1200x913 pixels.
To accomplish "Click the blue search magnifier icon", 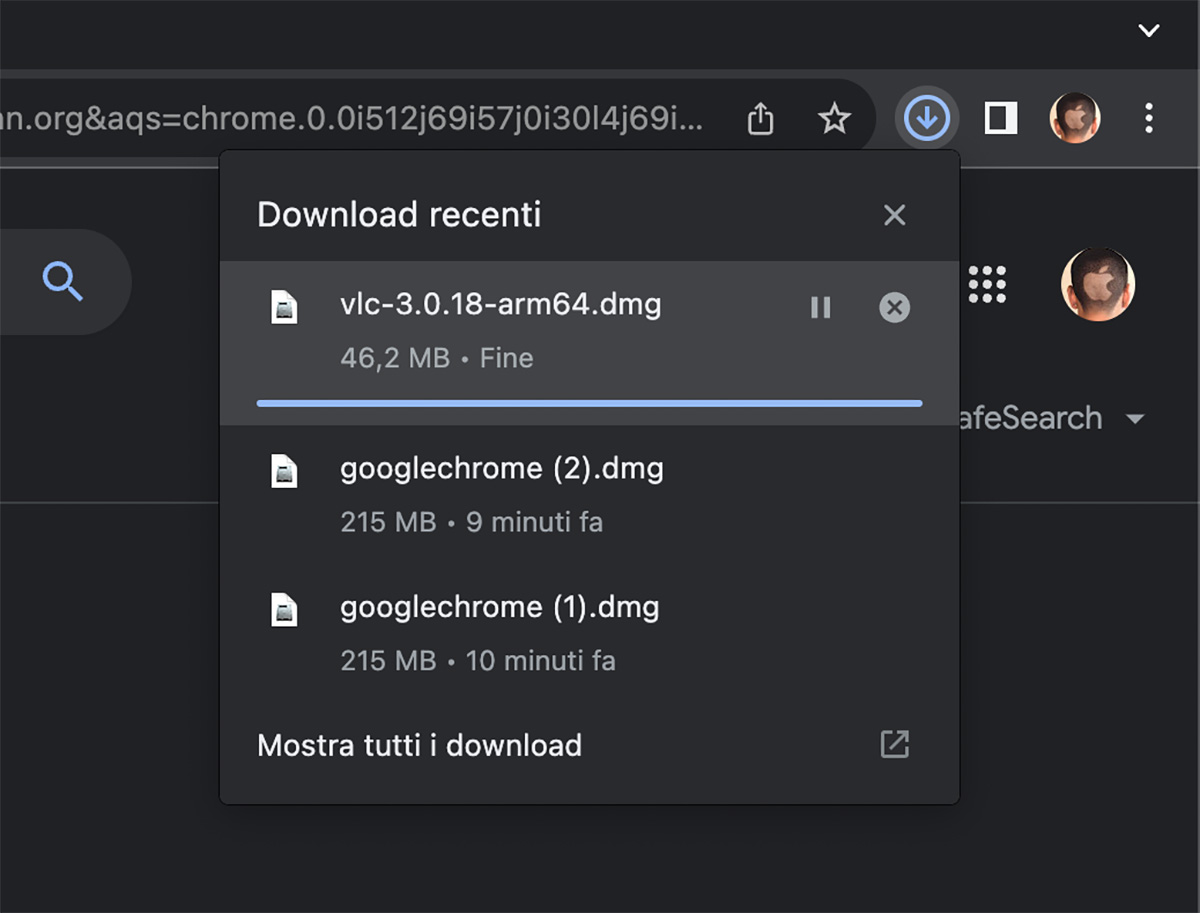I will [63, 282].
